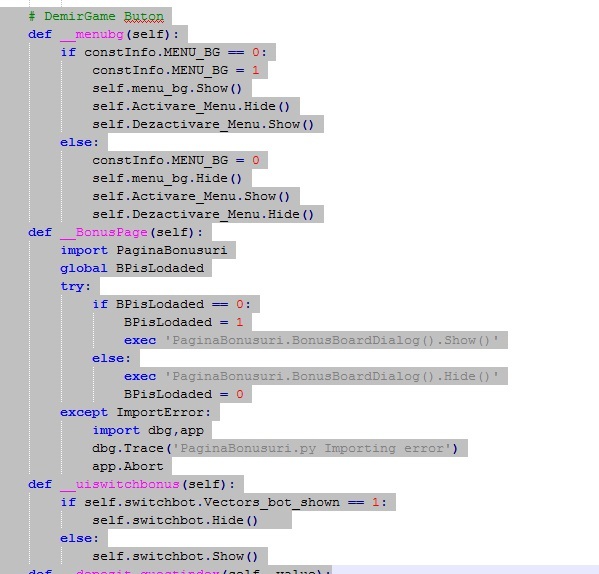
Task: Click the try keyword
Action: [x=75, y=286]
